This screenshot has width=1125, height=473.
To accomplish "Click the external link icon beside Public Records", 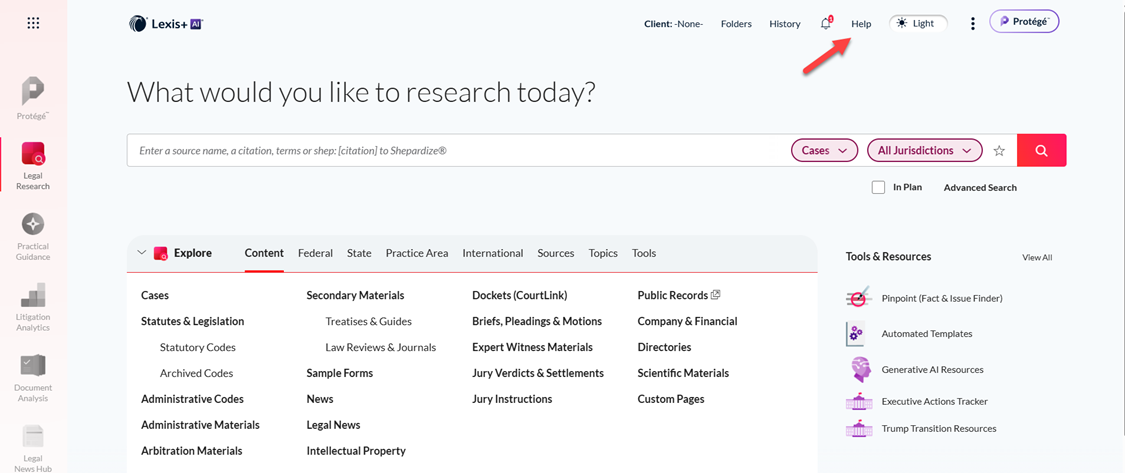I will (x=715, y=295).
